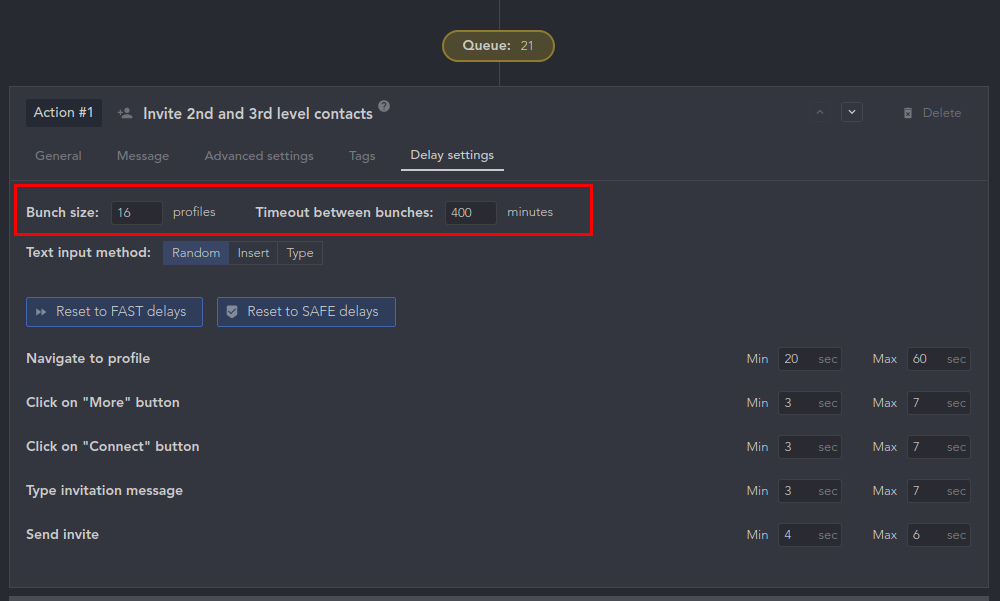1000x601 pixels.
Task: Click the Queue 21 badge
Action: click(x=498, y=46)
